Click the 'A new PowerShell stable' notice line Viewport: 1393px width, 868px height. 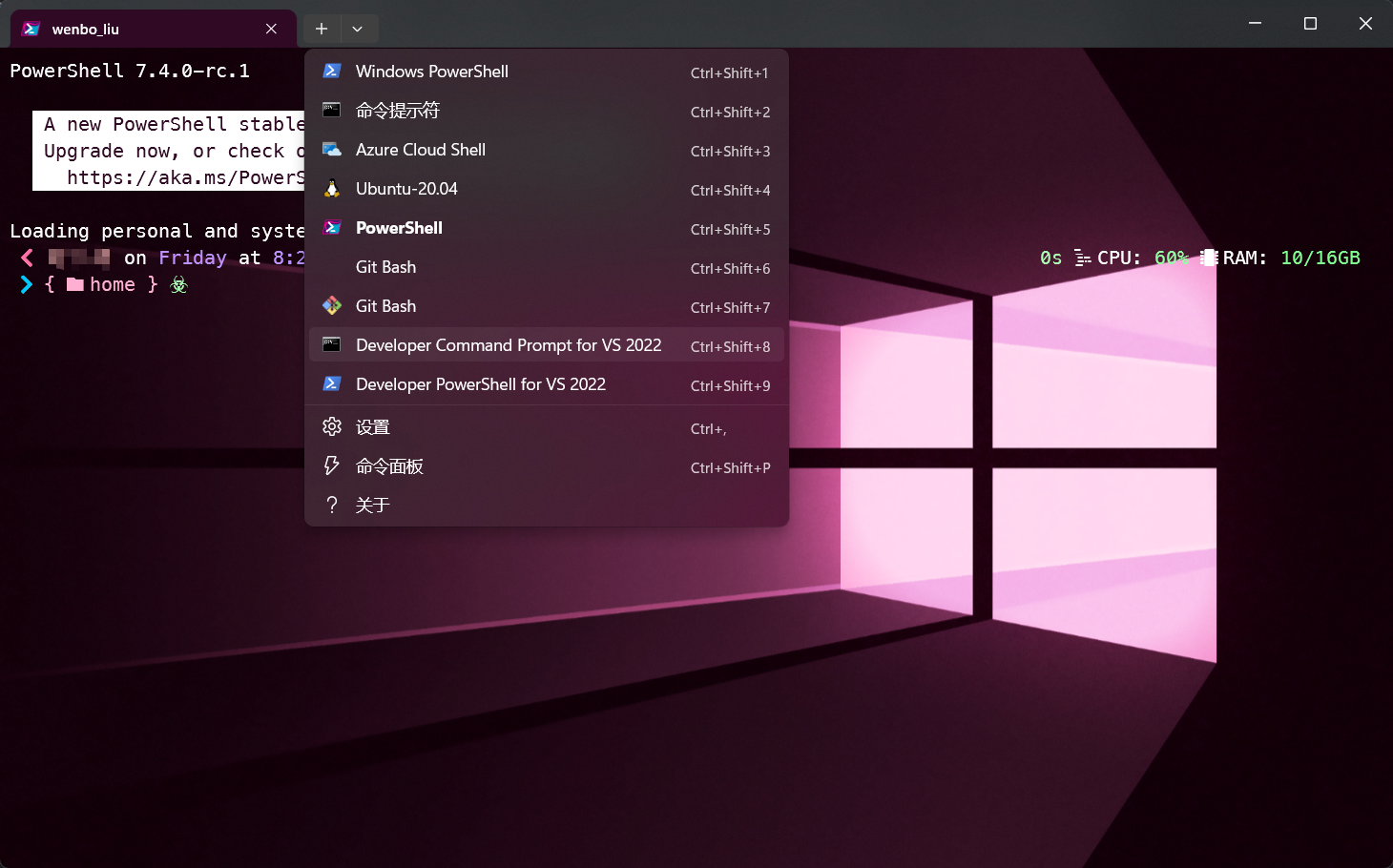point(175,124)
